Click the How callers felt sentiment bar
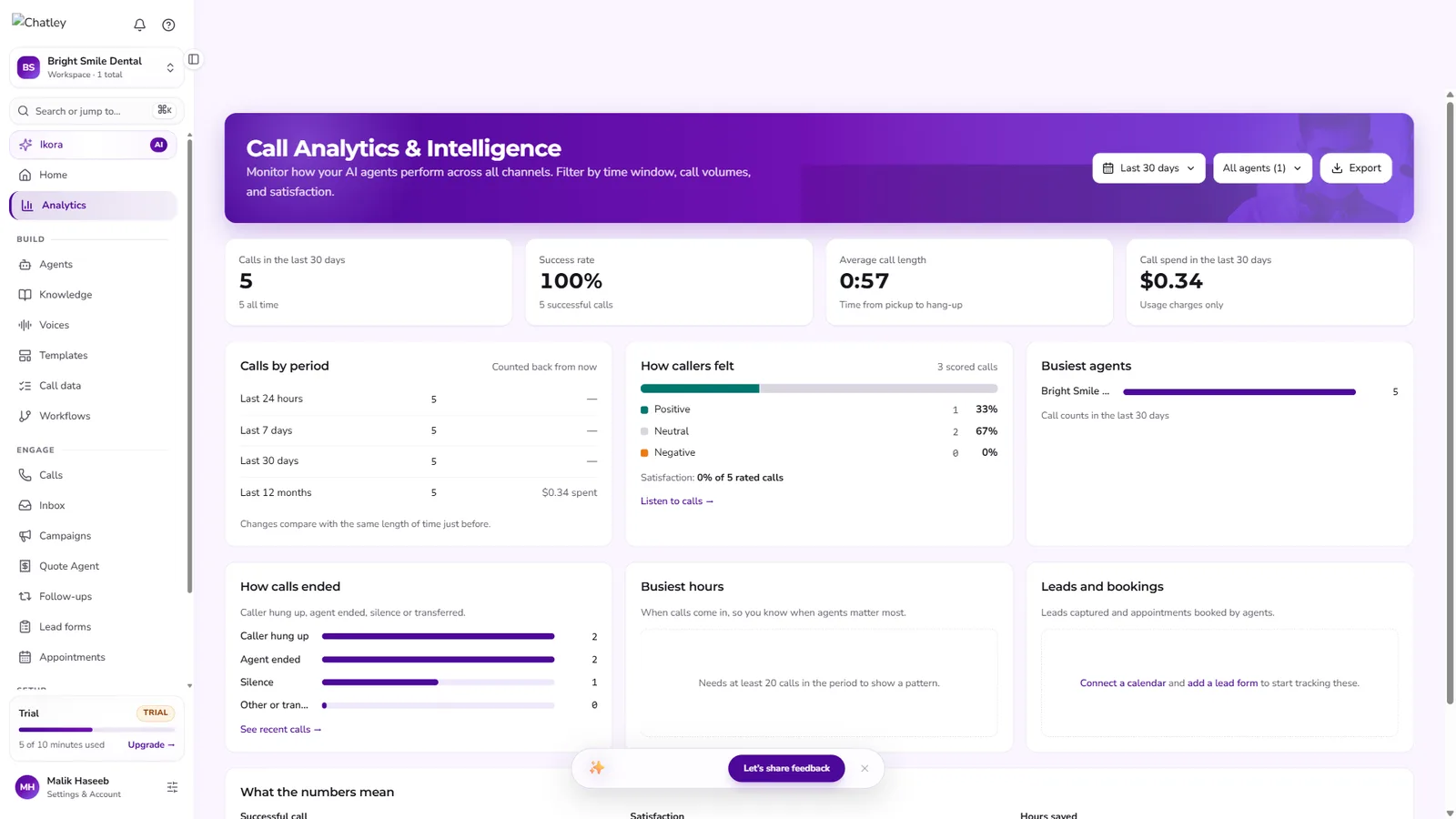Image resolution: width=1456 pixels, height=819 pixels. (819, 389)
